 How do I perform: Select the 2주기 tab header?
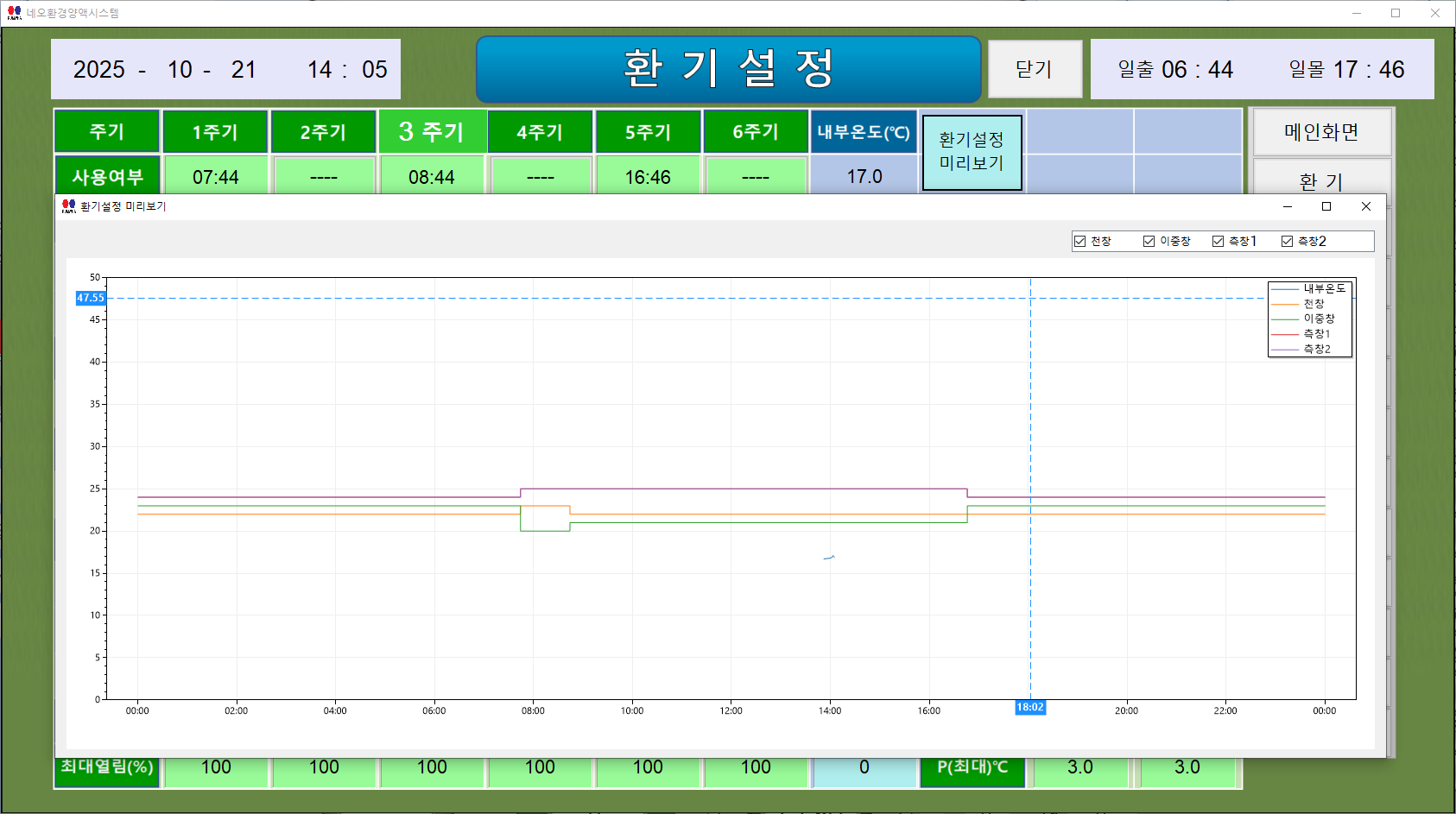[323, 132]
